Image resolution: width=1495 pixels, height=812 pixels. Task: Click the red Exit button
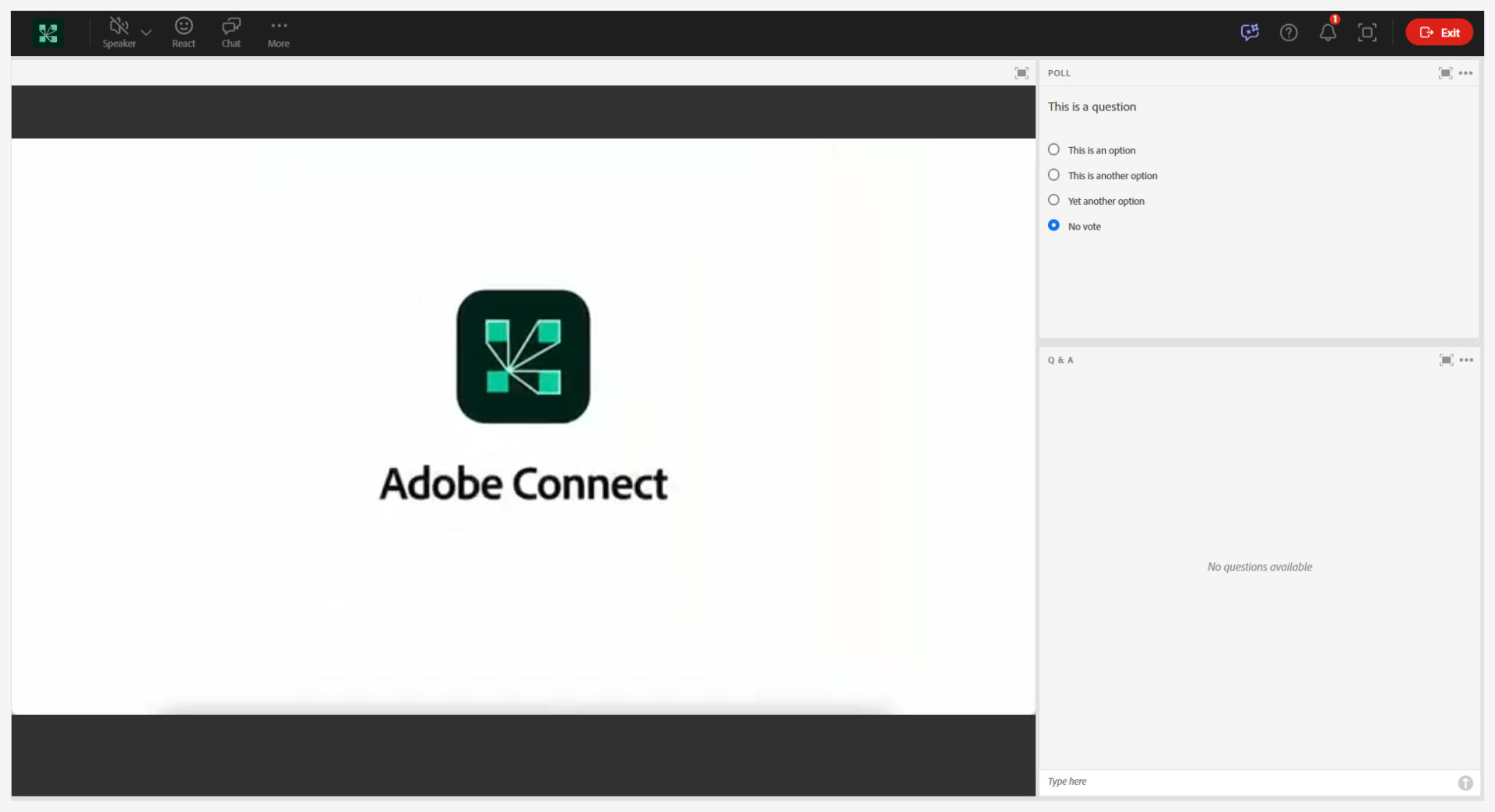1439,33
